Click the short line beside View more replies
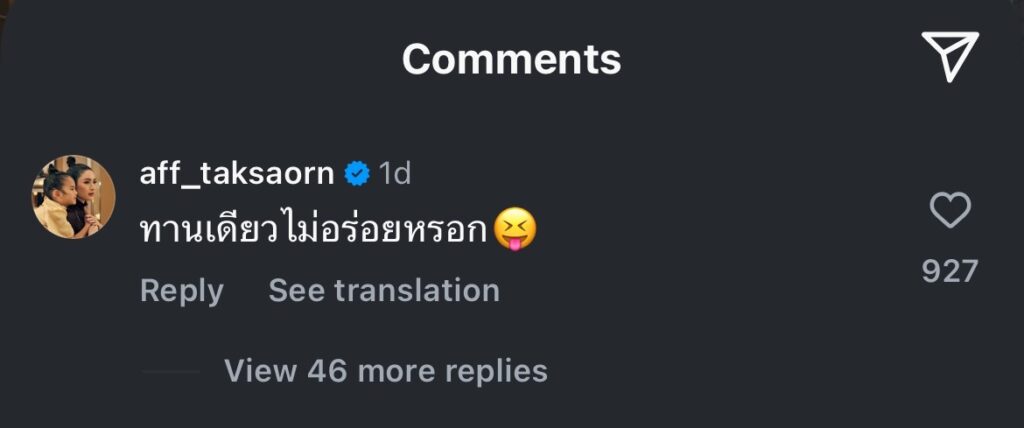Viewport: 1024px width, 428px height. tap(170, 371)
